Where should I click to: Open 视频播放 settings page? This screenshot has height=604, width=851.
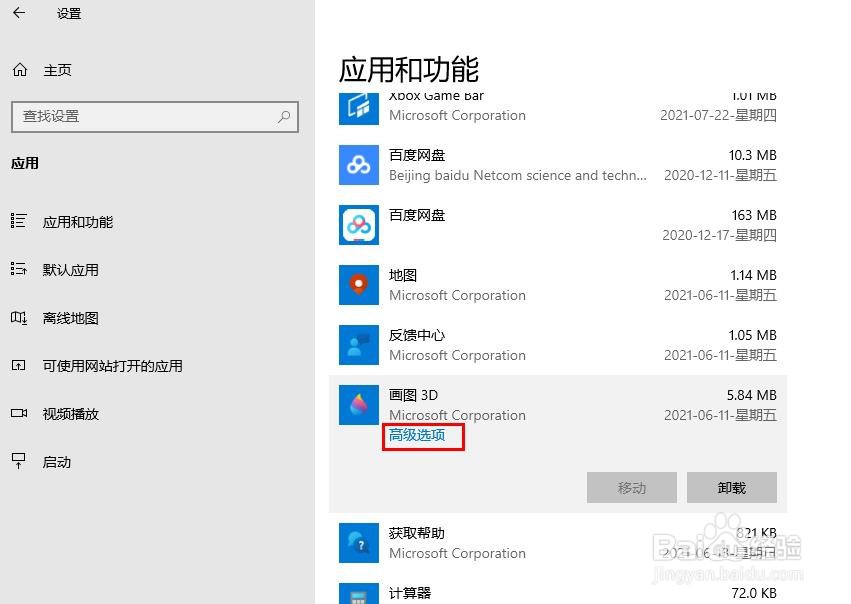(x=71, y=414)
